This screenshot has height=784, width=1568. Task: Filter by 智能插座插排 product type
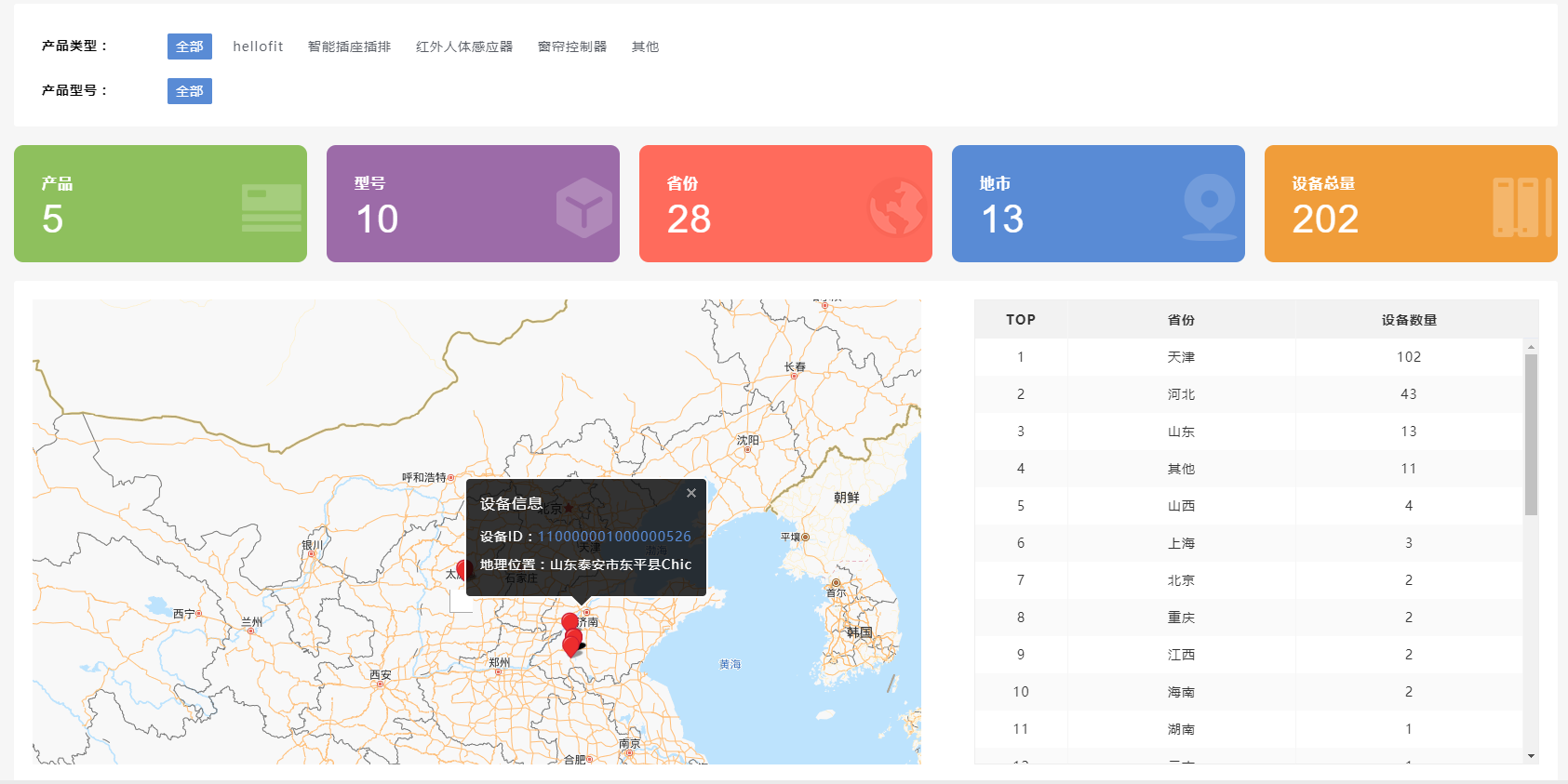[349, 47]
